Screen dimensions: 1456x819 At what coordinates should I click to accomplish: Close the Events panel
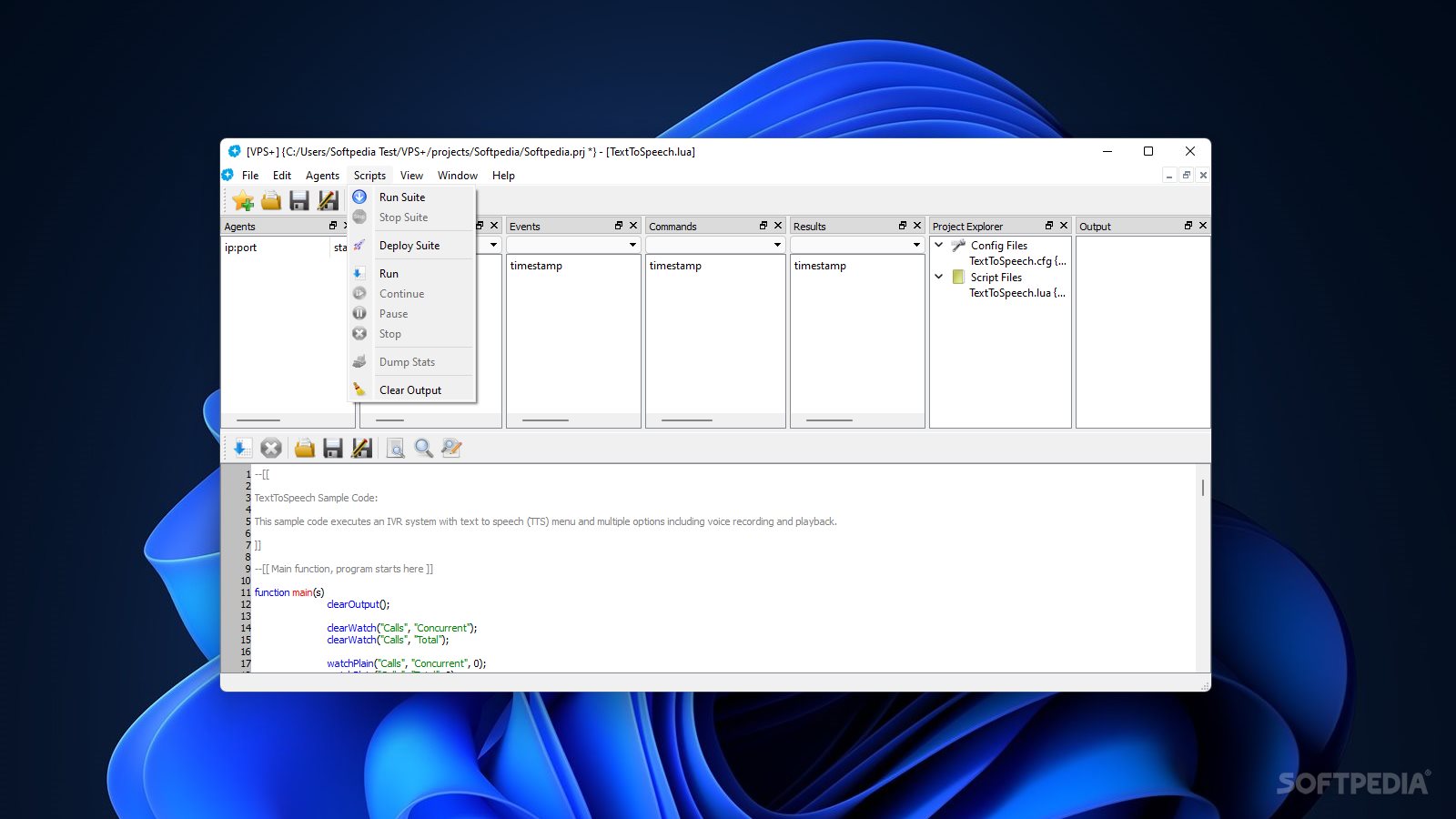tap(633, 226)
